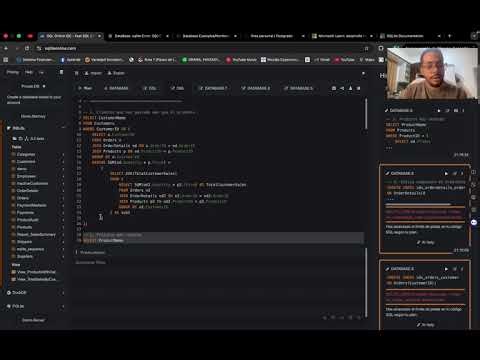Open a new browser tab with plus button
The height and width of the screenshot is (360, 480).
click(449, 36)
